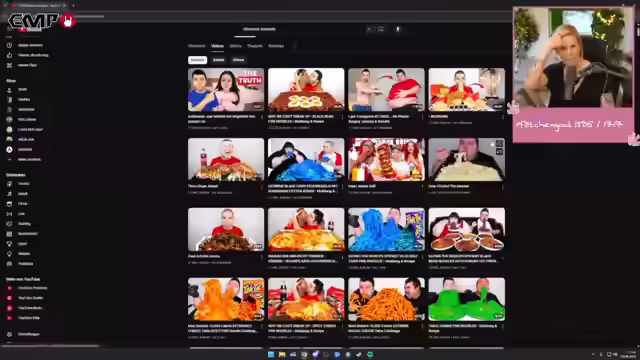Open the green noodles video thumbnail

pyautogui.click(x=467, y=299)
